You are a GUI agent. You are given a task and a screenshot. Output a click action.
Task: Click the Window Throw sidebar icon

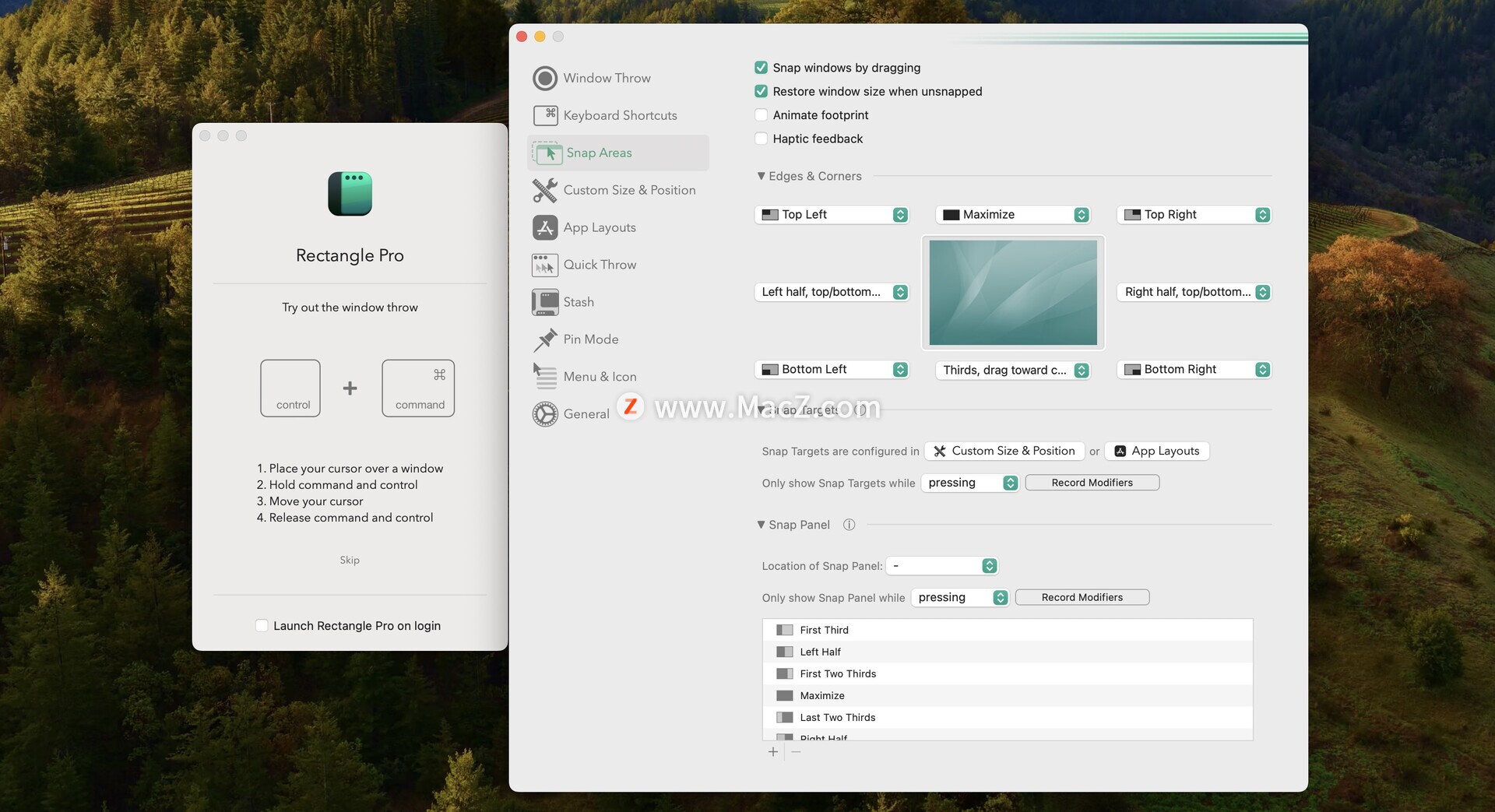[545, 78]
